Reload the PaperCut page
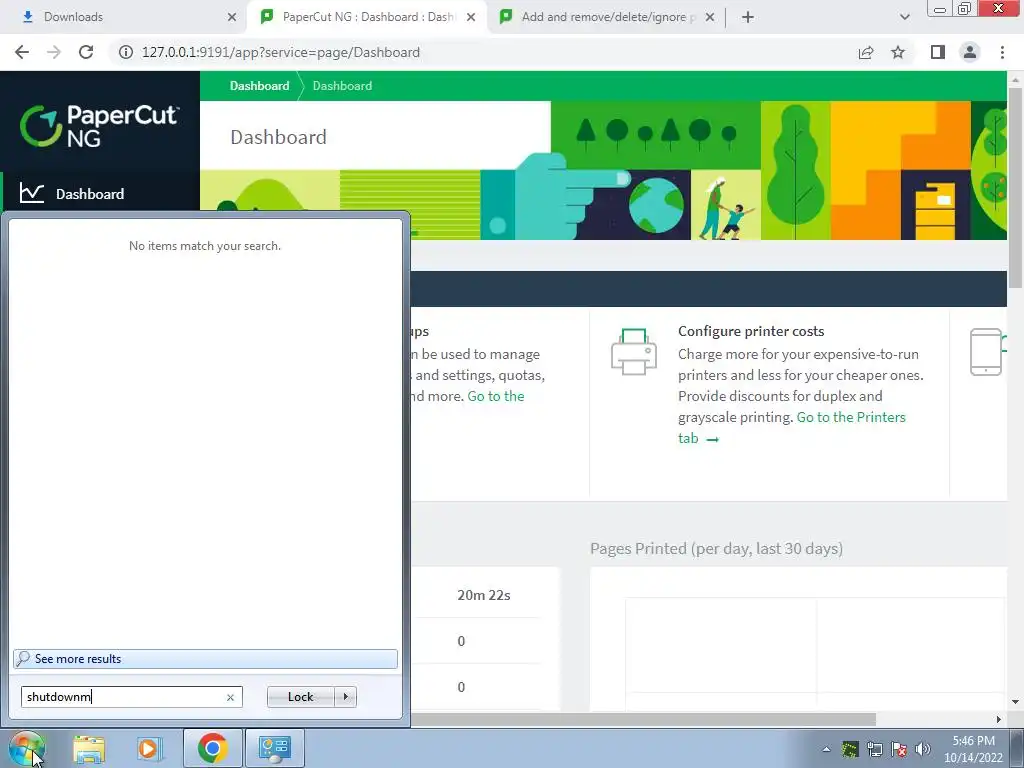Image resolution: width=1024 pixels, height=768 pixels. point(86,52)
